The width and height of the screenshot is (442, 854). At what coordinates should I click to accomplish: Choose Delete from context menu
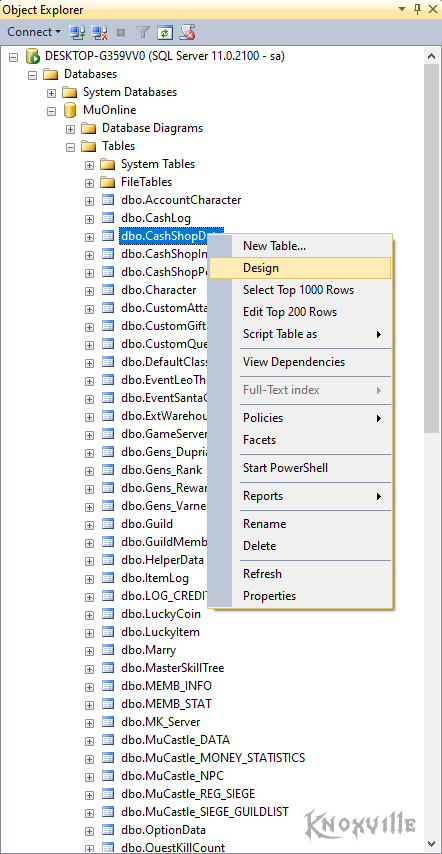pyautogui.click(x=300, y=546)
